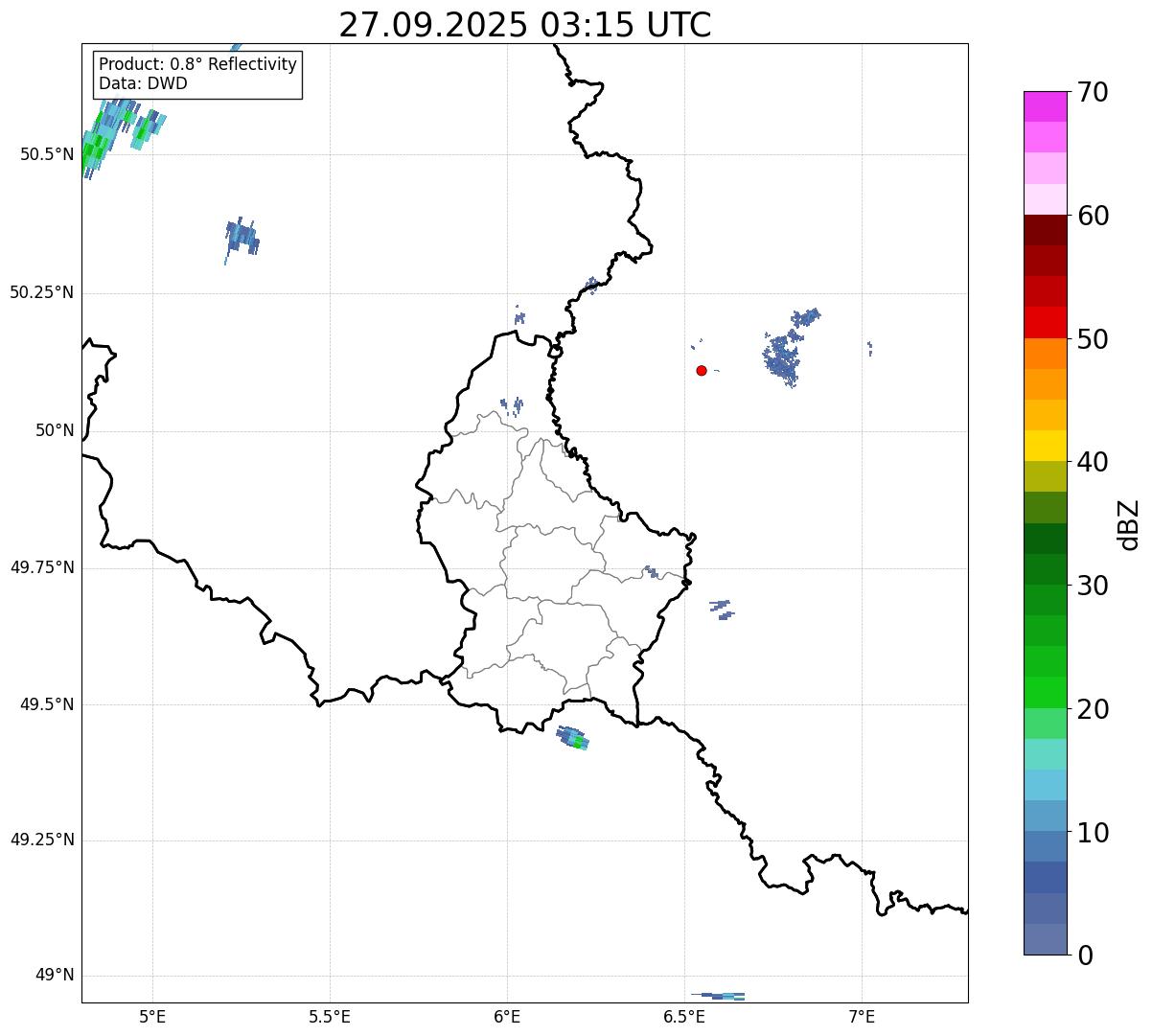This screenshot has height=1036, width=1152.
Task: Click the red station marker dot
Action: point(702,370)
